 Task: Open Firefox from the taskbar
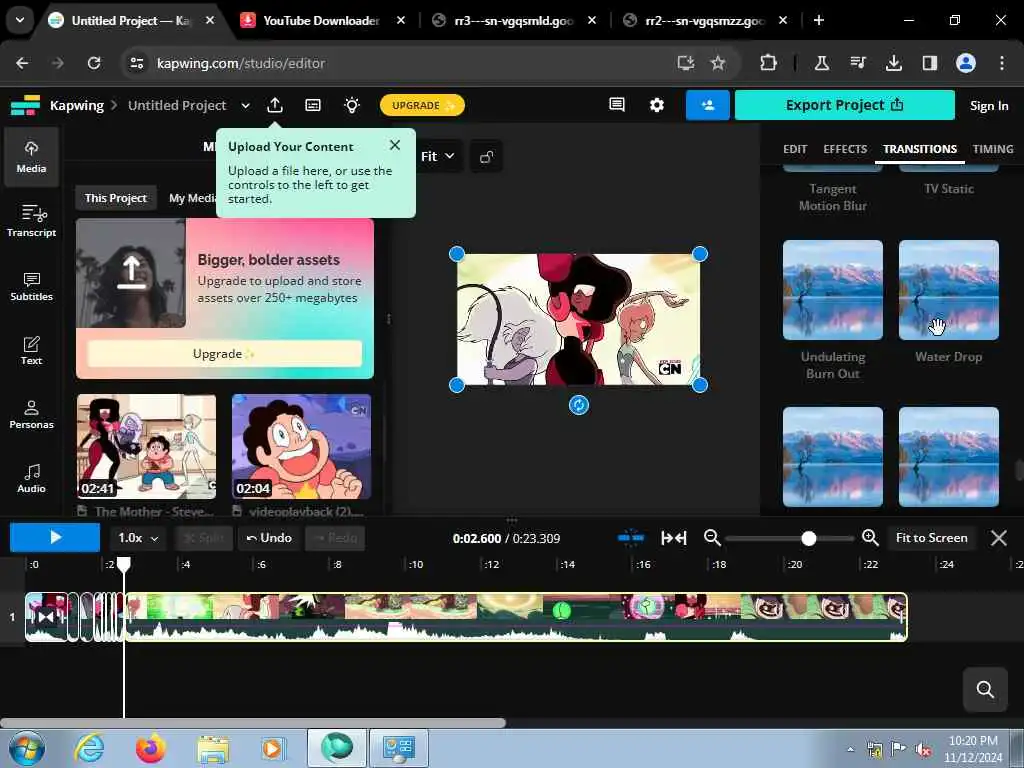coord(150,748)
